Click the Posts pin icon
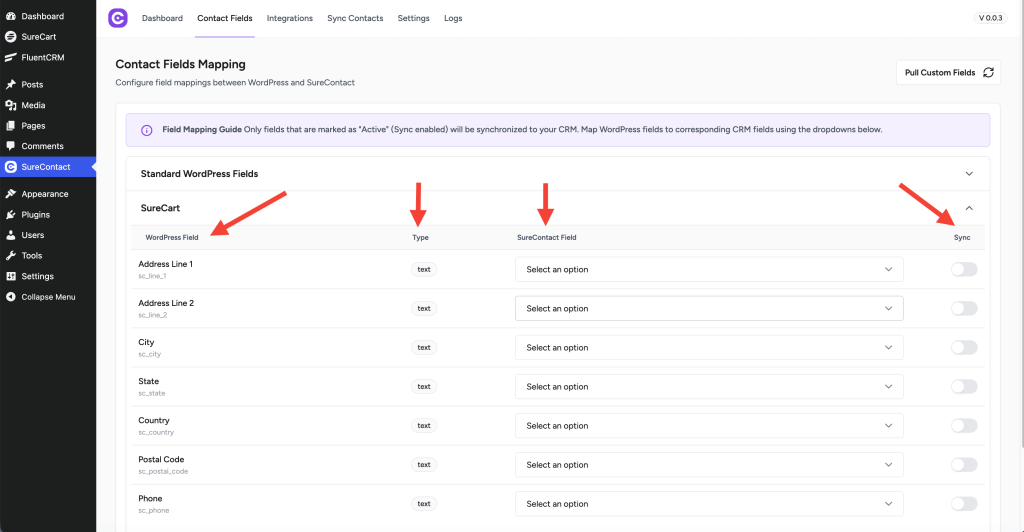Viewport: 1024px width, 532px height. 10,84
